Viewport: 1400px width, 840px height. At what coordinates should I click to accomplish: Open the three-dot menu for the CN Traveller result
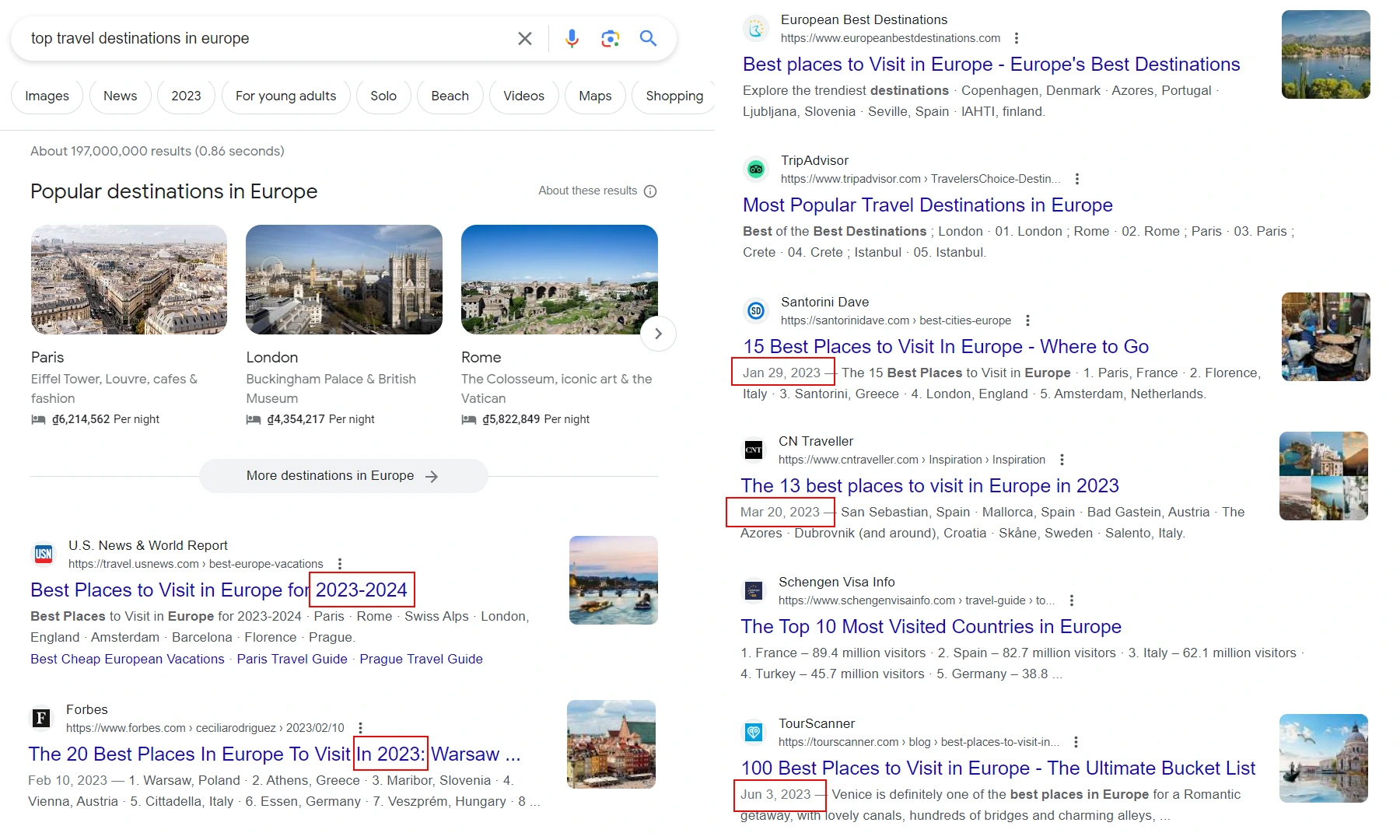tap(1062, 460)
